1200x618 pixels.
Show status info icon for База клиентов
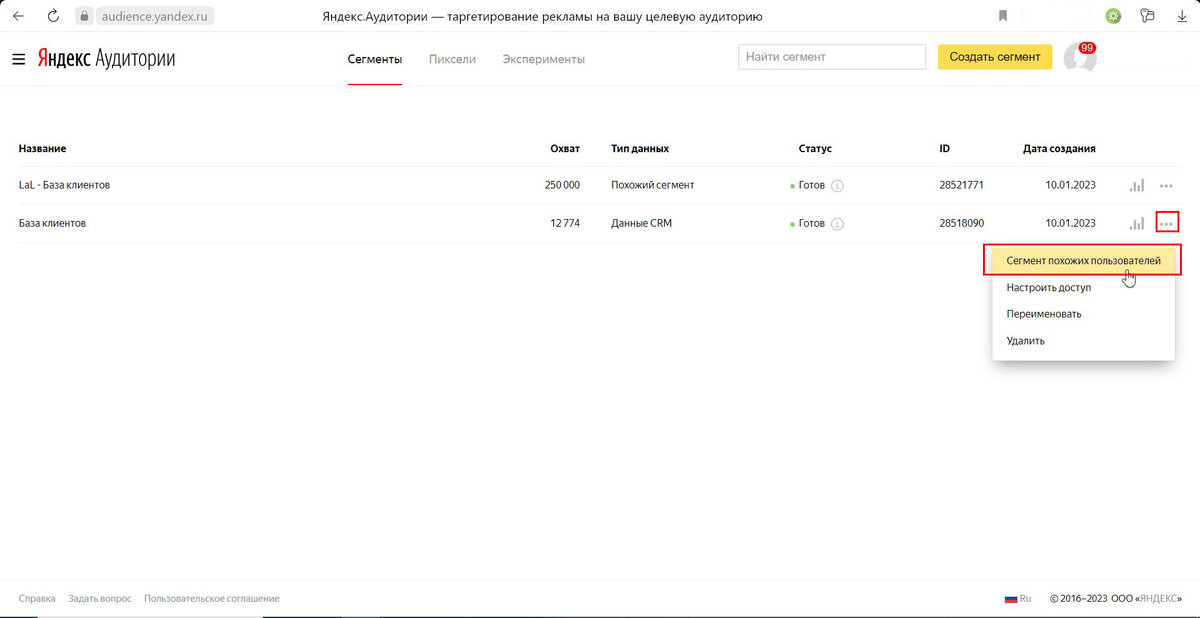click(x=838, y=224)
